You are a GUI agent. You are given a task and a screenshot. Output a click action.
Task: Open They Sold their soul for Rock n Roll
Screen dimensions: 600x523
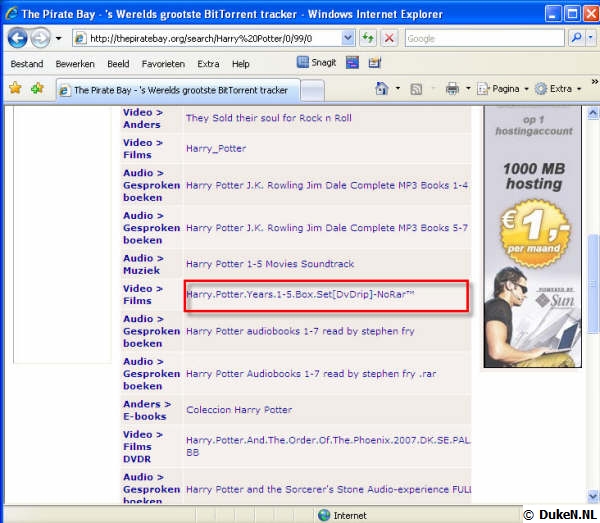pyautogui.click(x=269, y=118)
